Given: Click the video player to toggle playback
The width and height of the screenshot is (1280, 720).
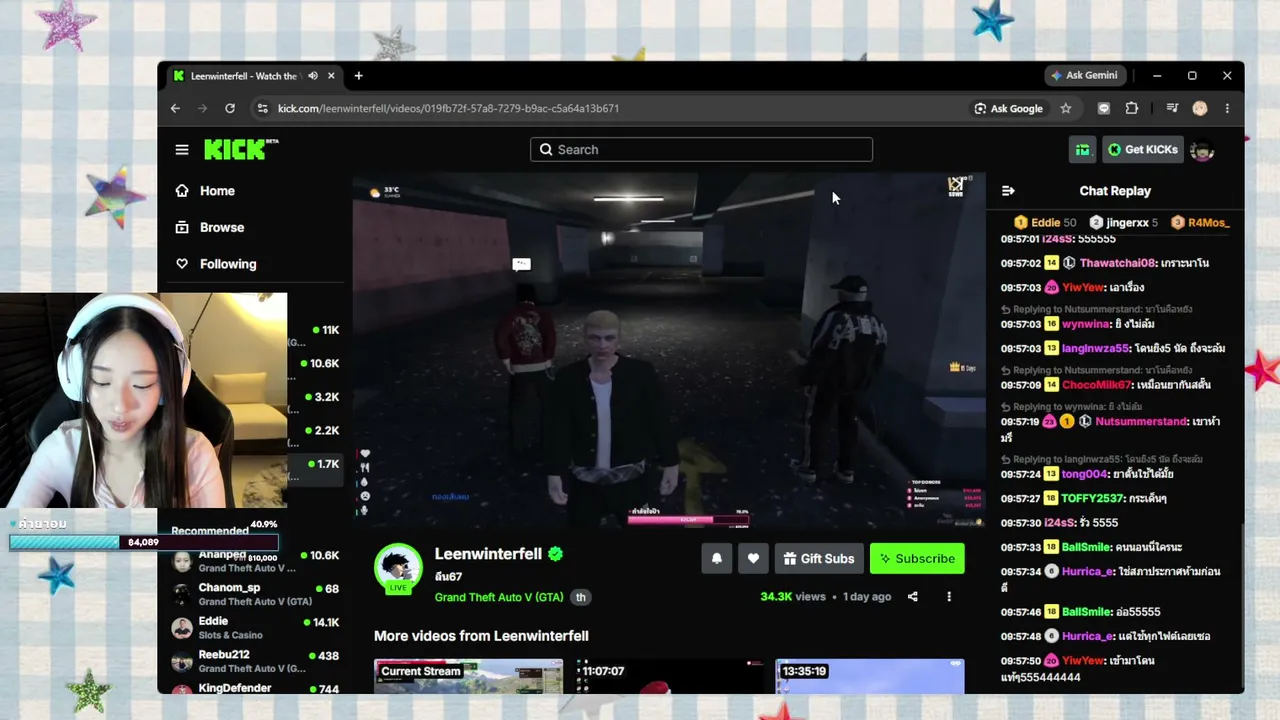Looking at the screenshot, I should pos(669,351).
